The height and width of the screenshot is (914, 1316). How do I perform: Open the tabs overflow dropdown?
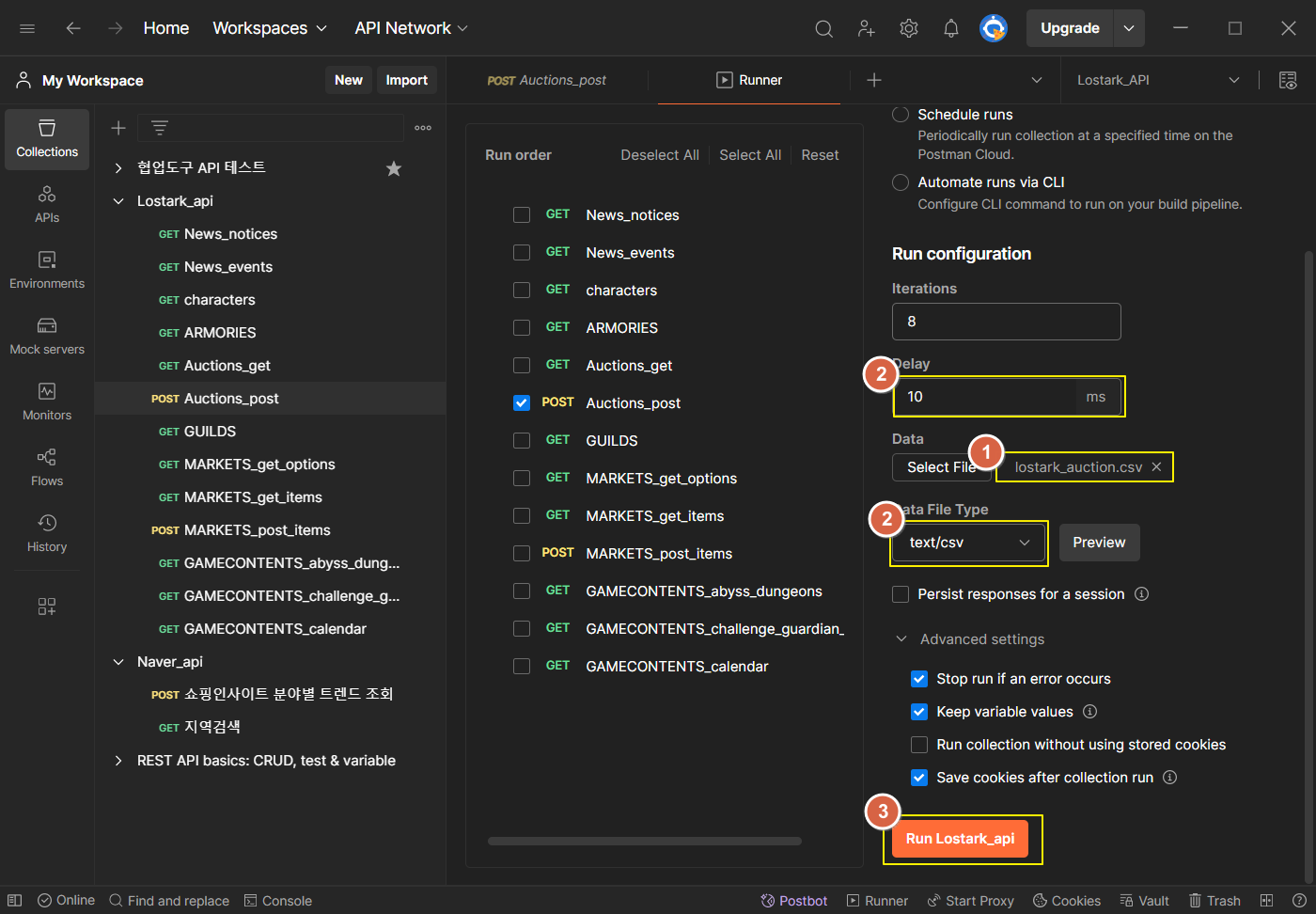[1037, 80]
